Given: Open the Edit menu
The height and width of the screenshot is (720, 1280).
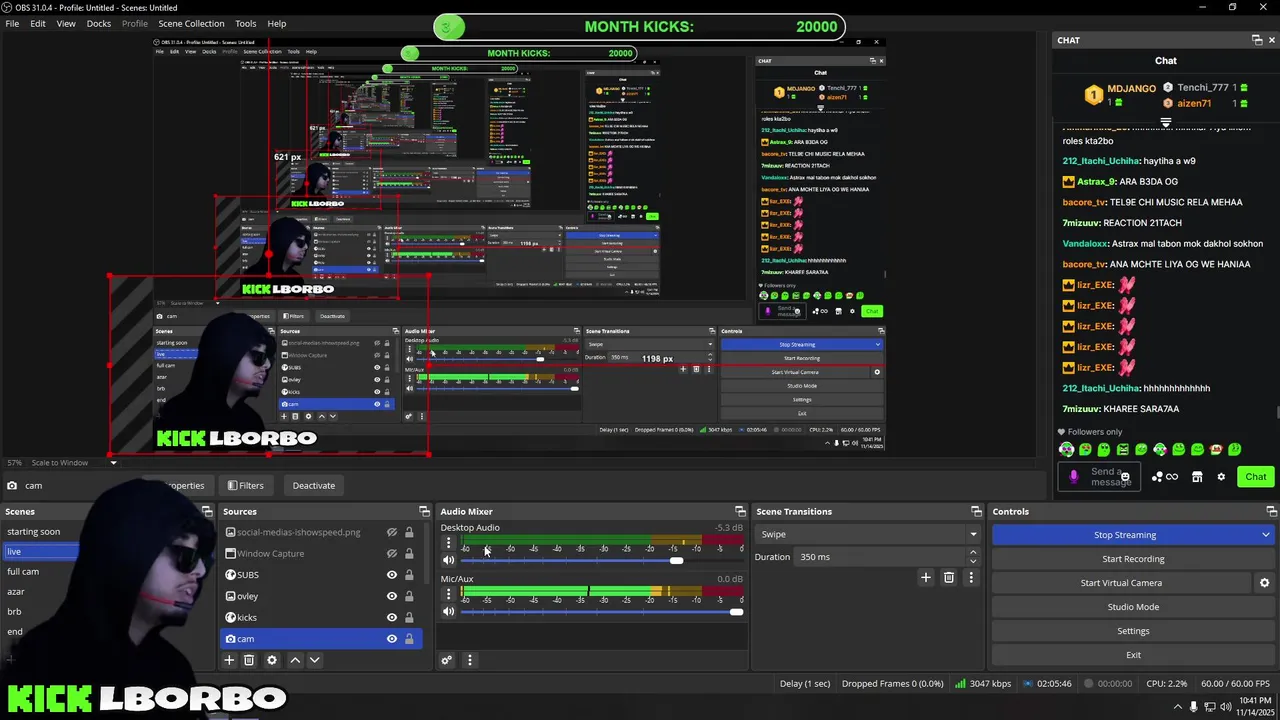Looking at the screenshot, I should pyautogui.click(x=37, y=23).
